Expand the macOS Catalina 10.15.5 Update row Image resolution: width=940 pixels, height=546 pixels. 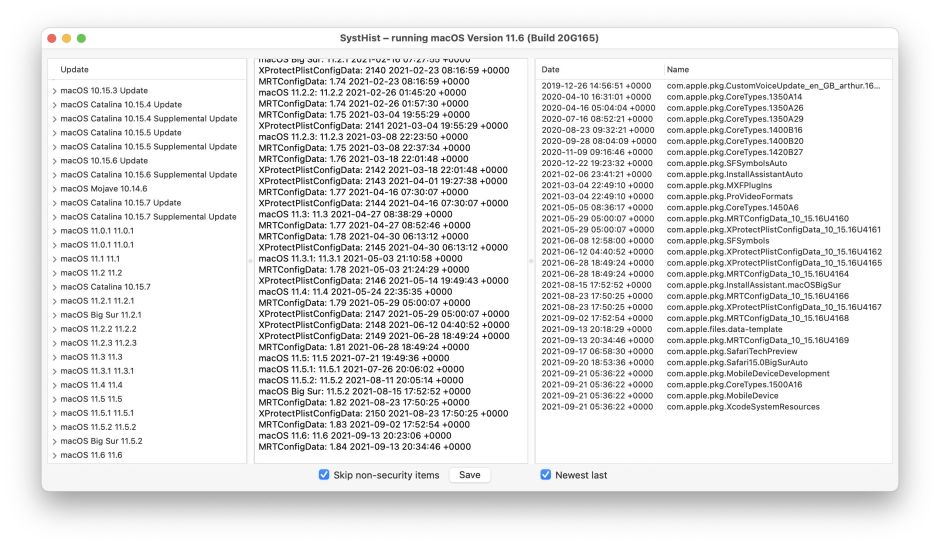(x=55, y=133)
